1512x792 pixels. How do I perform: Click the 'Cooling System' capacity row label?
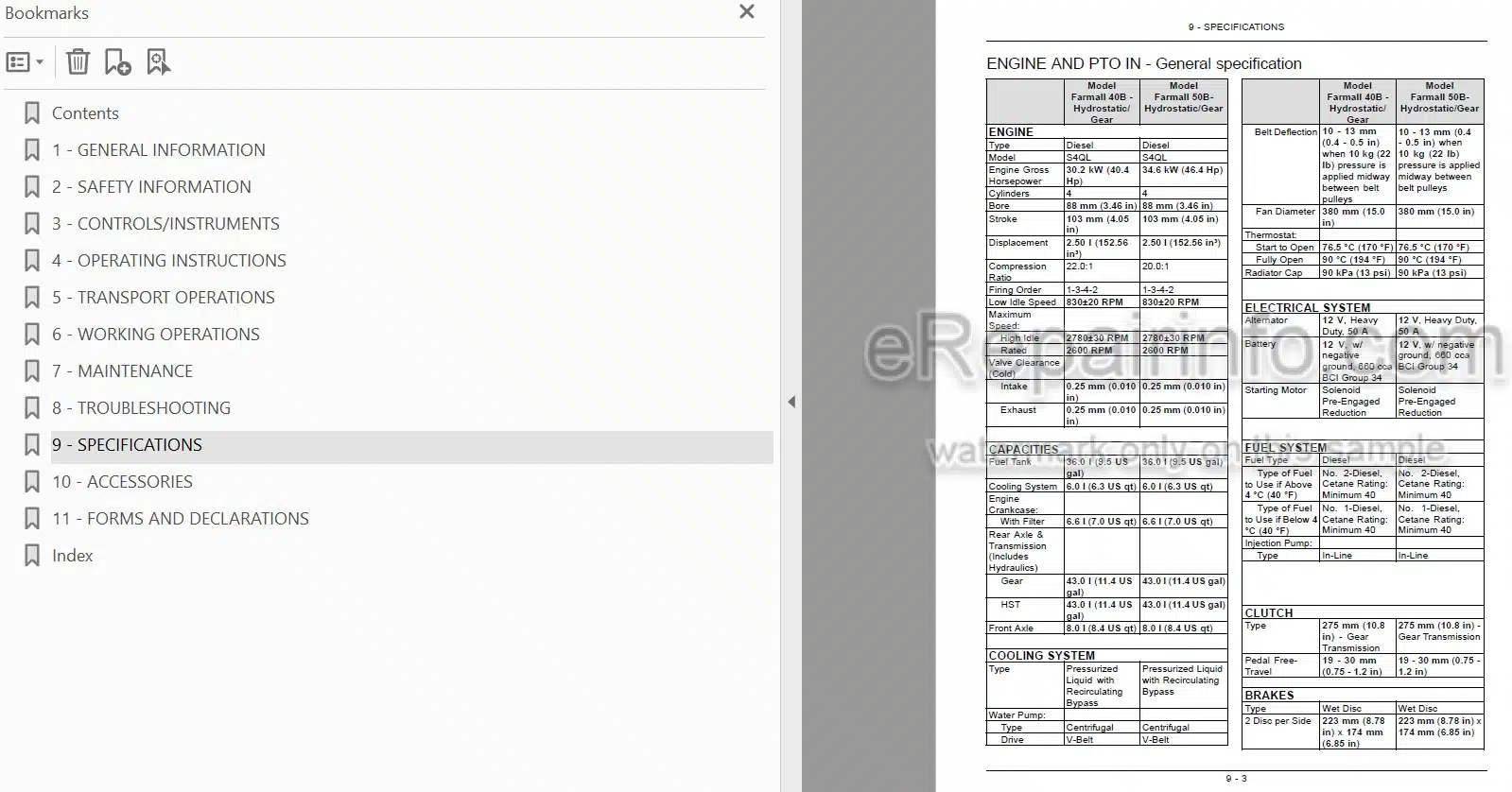[x=1022, y=487]
